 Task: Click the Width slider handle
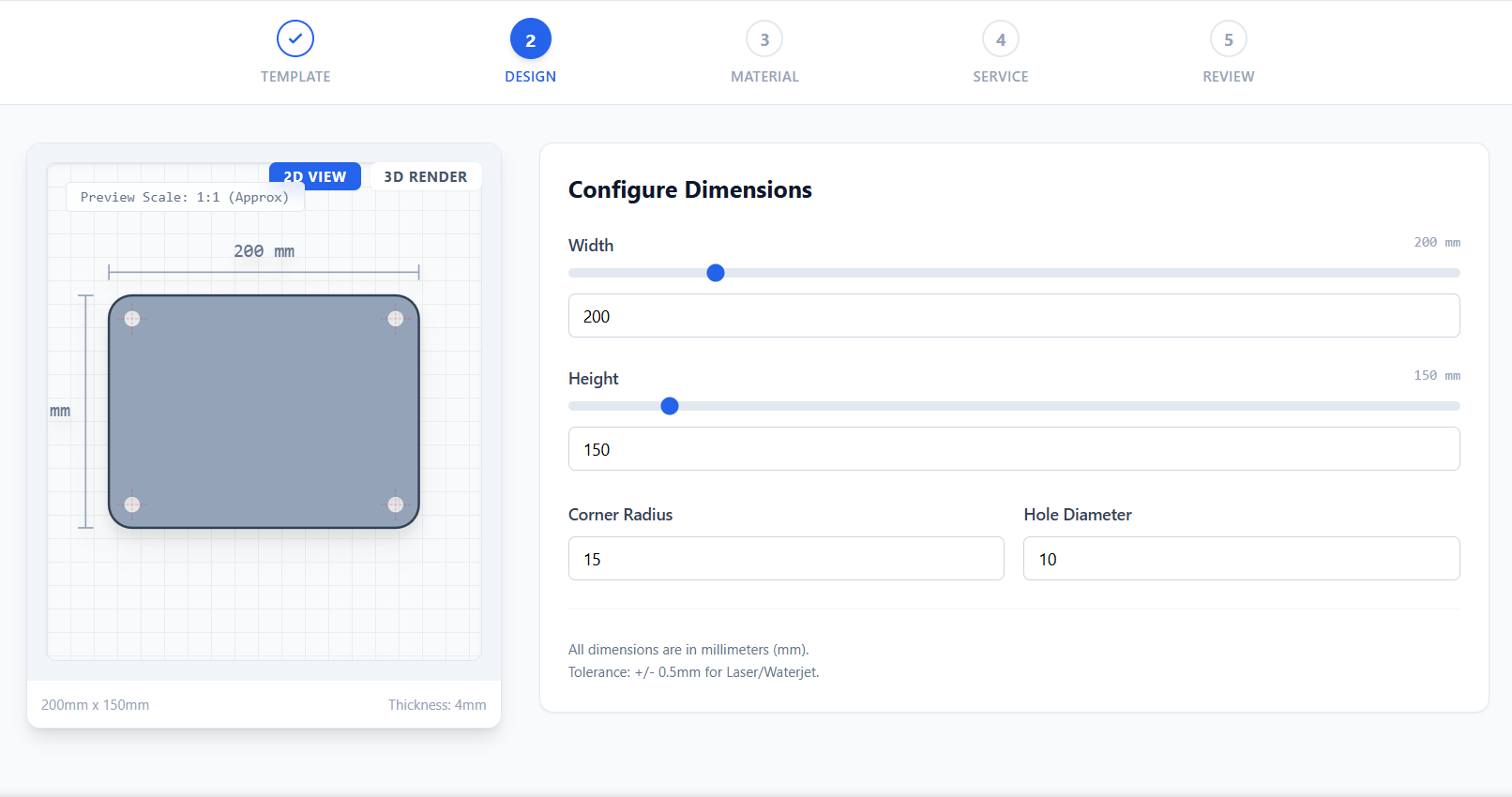point(716,273)
